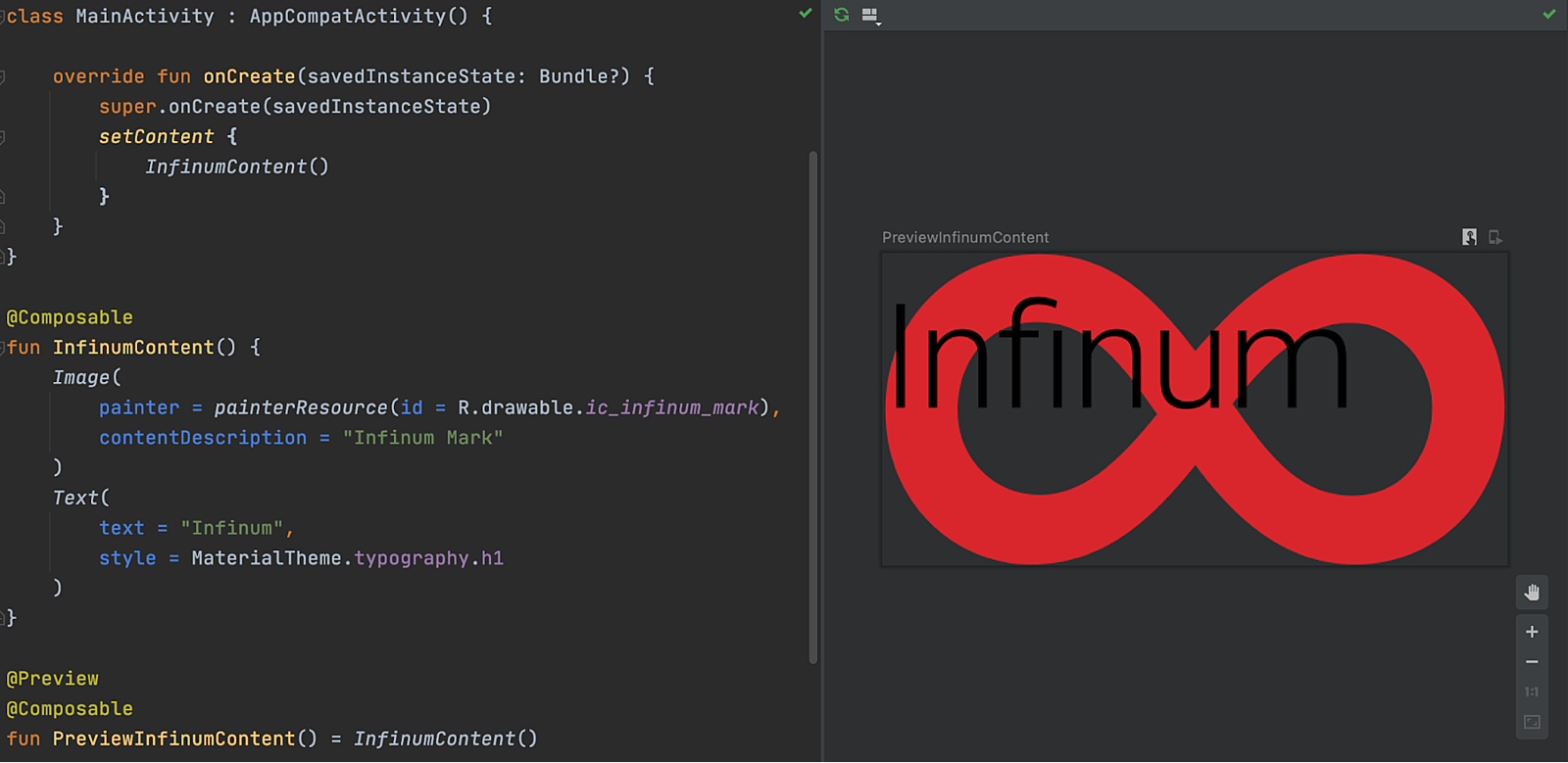Zoom in the preview with plus
The width and height of the screenshot is (1568, 763).
1532,632
